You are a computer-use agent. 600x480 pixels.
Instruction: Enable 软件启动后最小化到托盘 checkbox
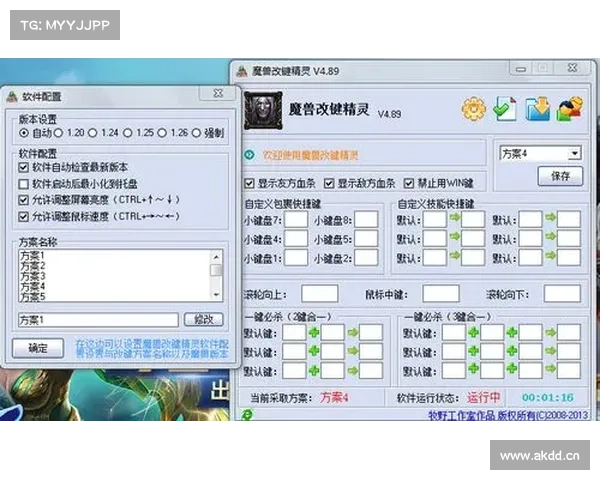coord(24,184)
